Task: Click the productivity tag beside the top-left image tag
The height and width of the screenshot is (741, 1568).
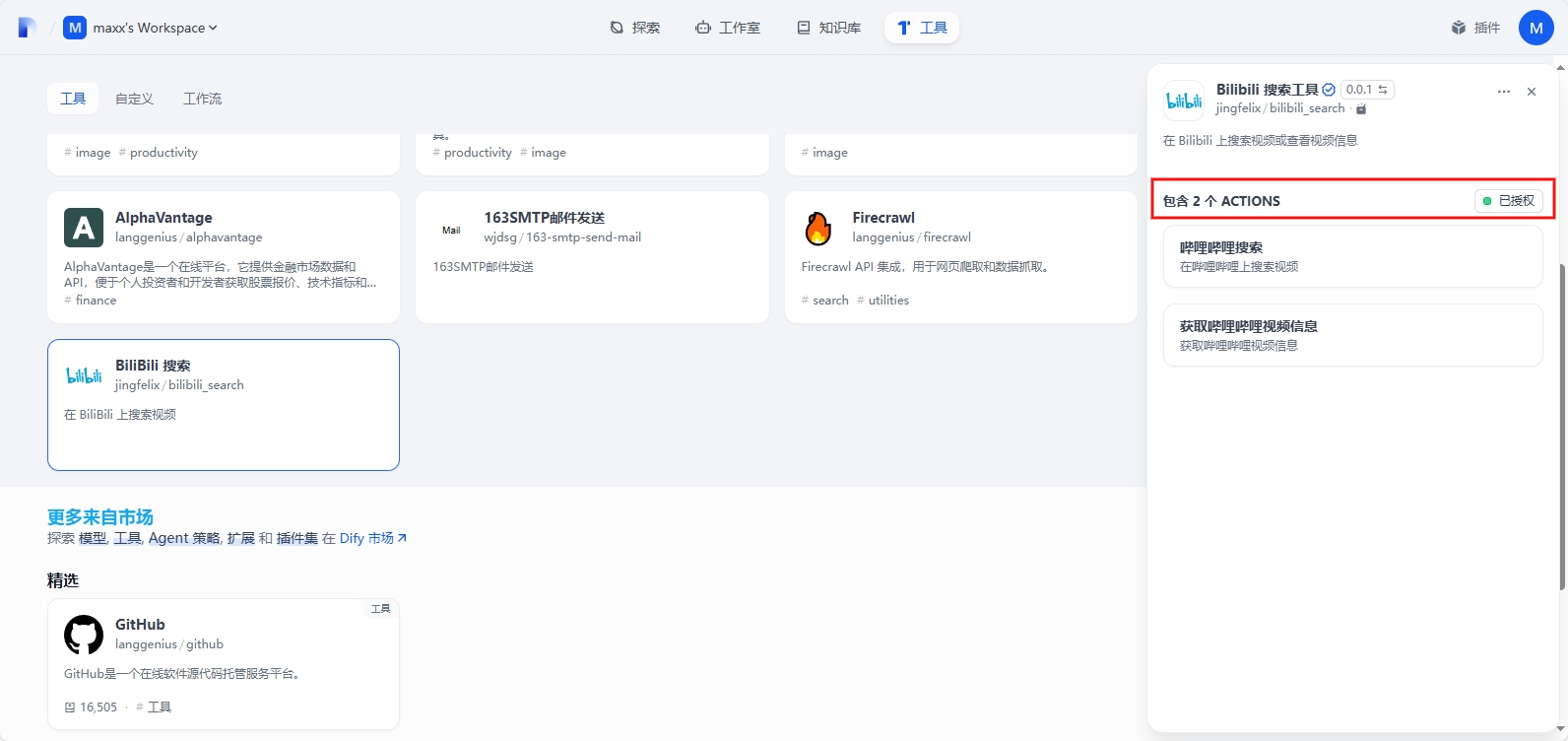Action: pyautogui.click(x=159, y=153)
